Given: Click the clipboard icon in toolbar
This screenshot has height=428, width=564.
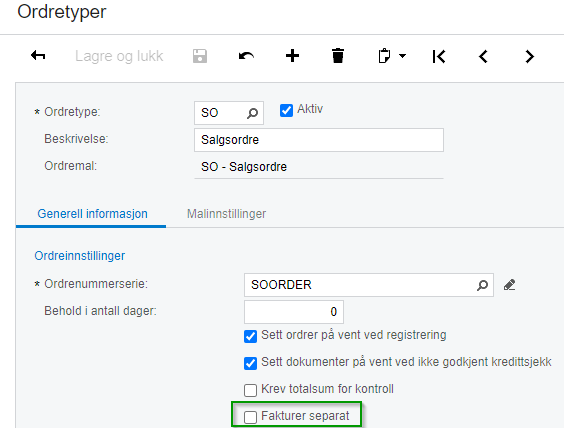Looking at the screenshot, I should [x=384, y=56].
